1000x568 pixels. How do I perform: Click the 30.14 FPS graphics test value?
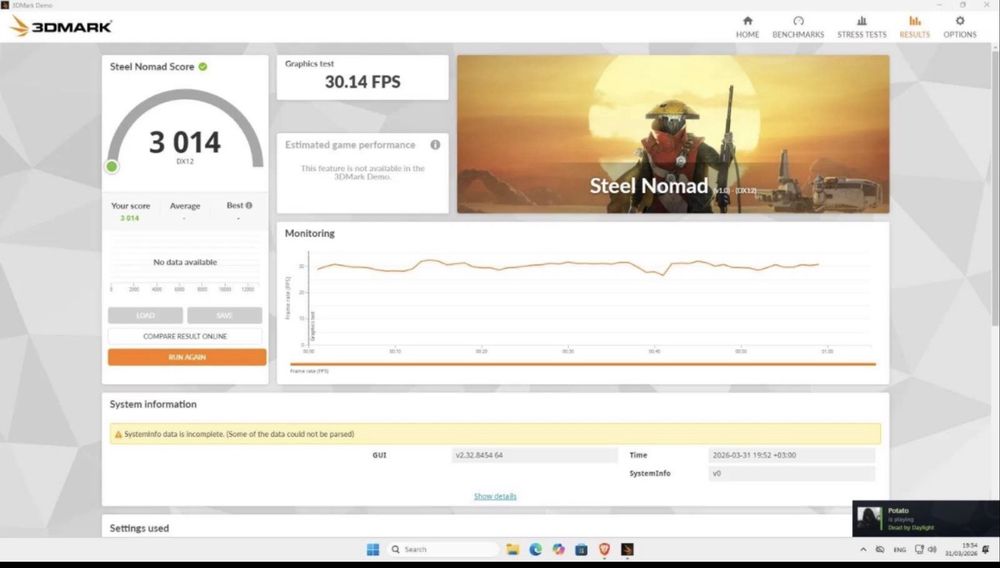(x=363, y=82)
